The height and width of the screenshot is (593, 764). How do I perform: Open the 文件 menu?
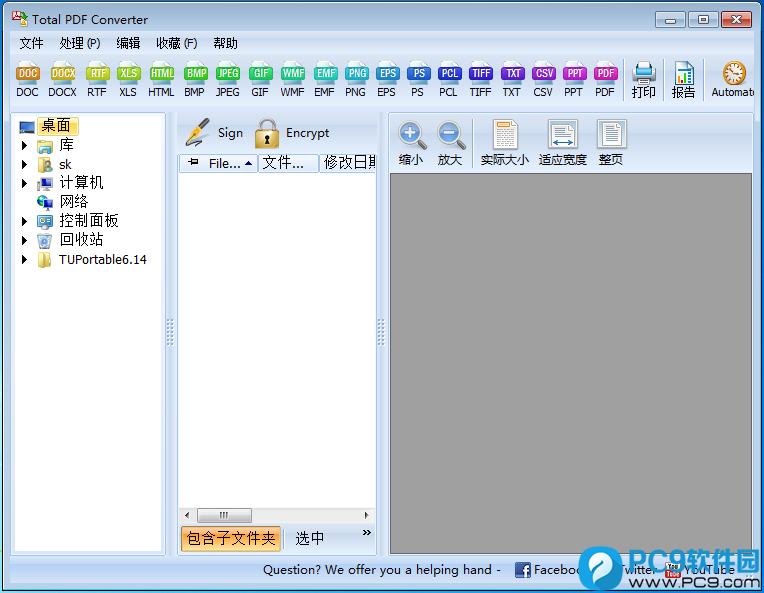click(x=31, y=43)
